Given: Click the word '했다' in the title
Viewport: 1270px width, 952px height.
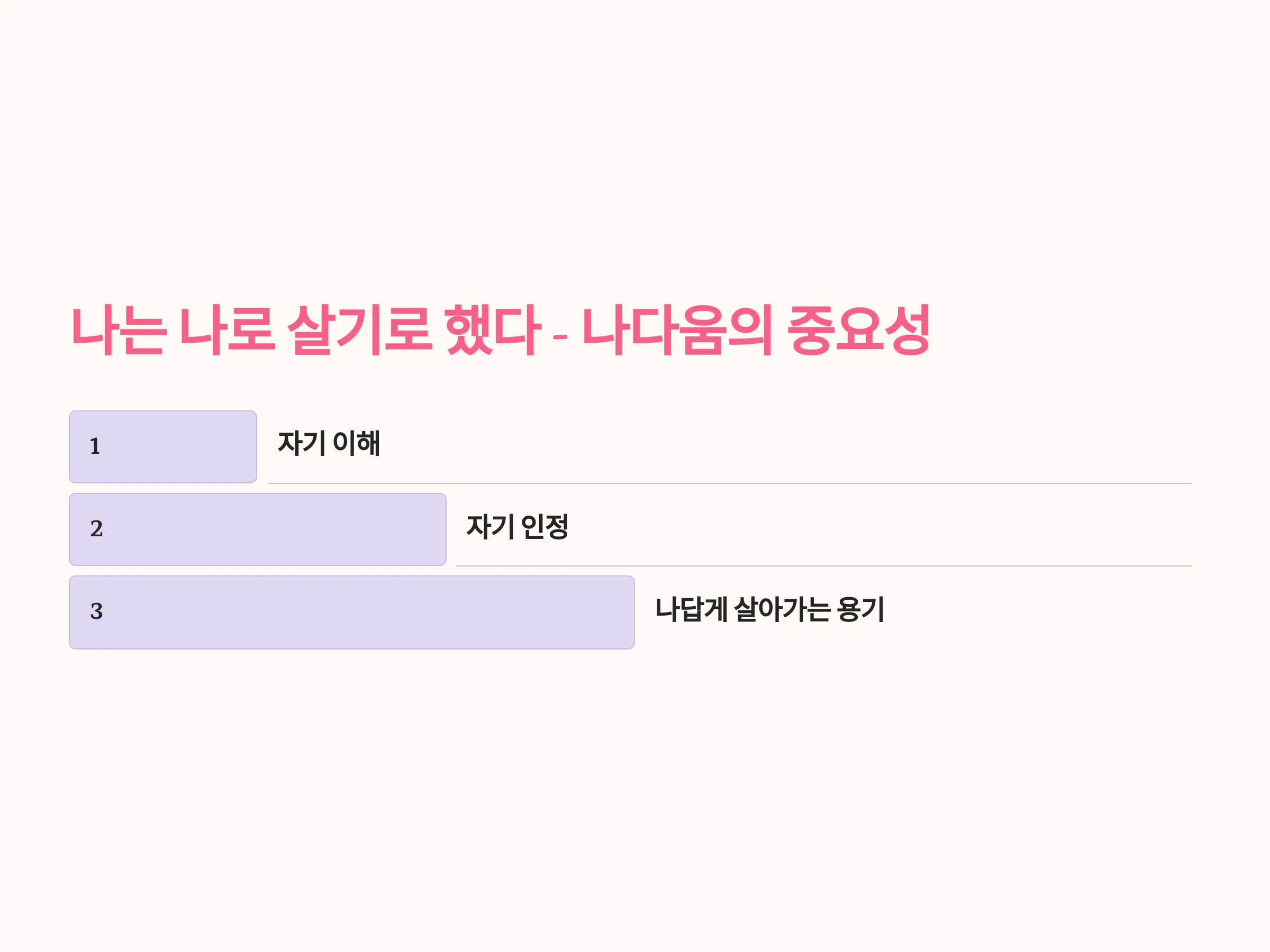Looking at the screenshot, I should (493, 330).
